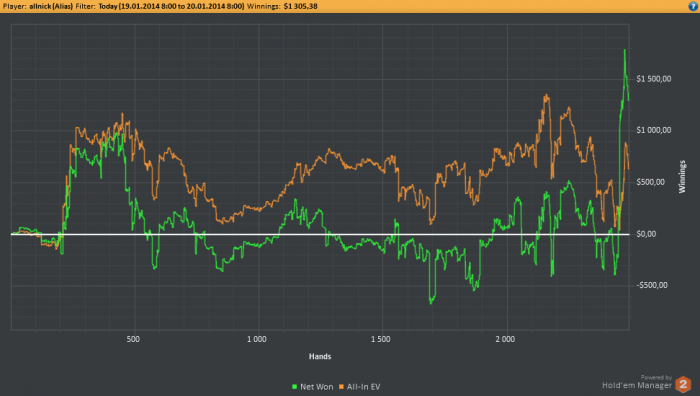Click the orange All-In EV legend swatch
This screenshot has height=396, width=700.
342,387
